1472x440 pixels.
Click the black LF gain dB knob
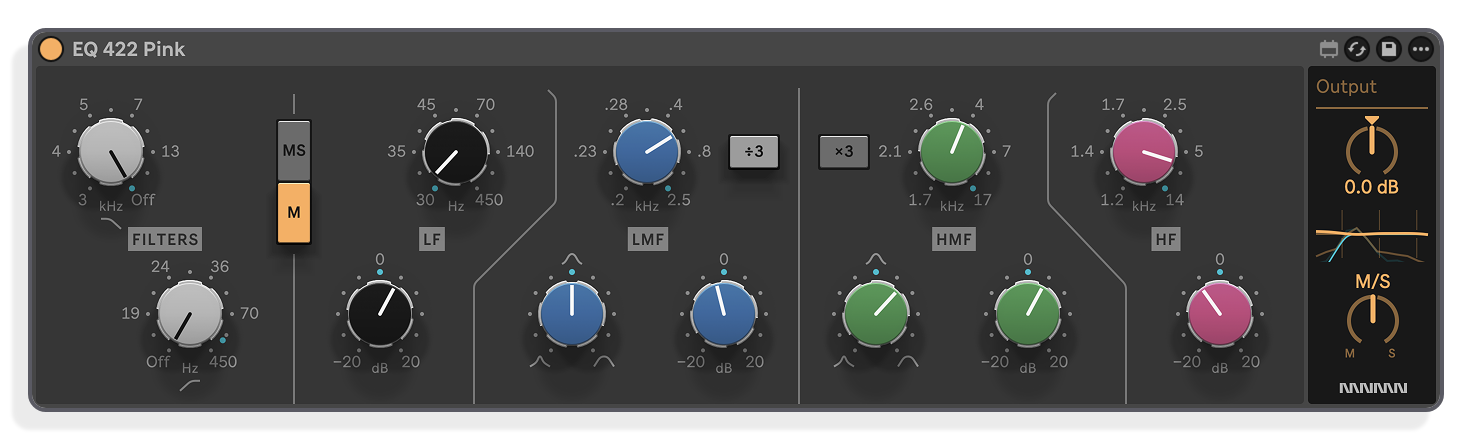[380, 313]
